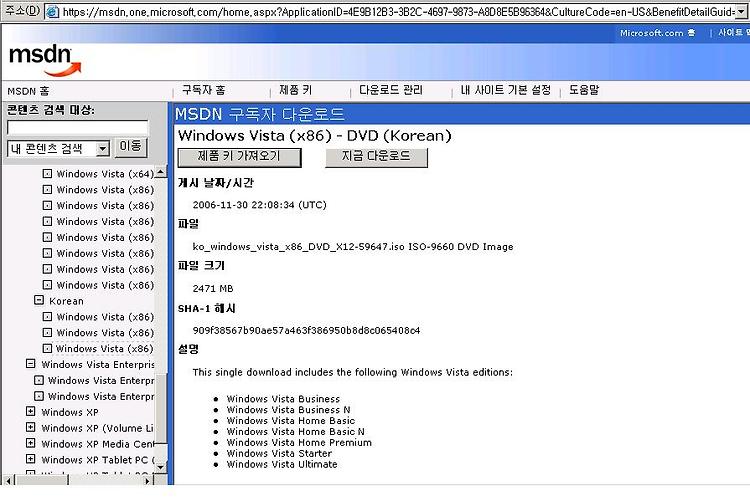Click the ko_windows_vista_x86_DVD_X12-59647.iso file name
750x501 pixels.
pyautogui.click(x=298, y=247)
